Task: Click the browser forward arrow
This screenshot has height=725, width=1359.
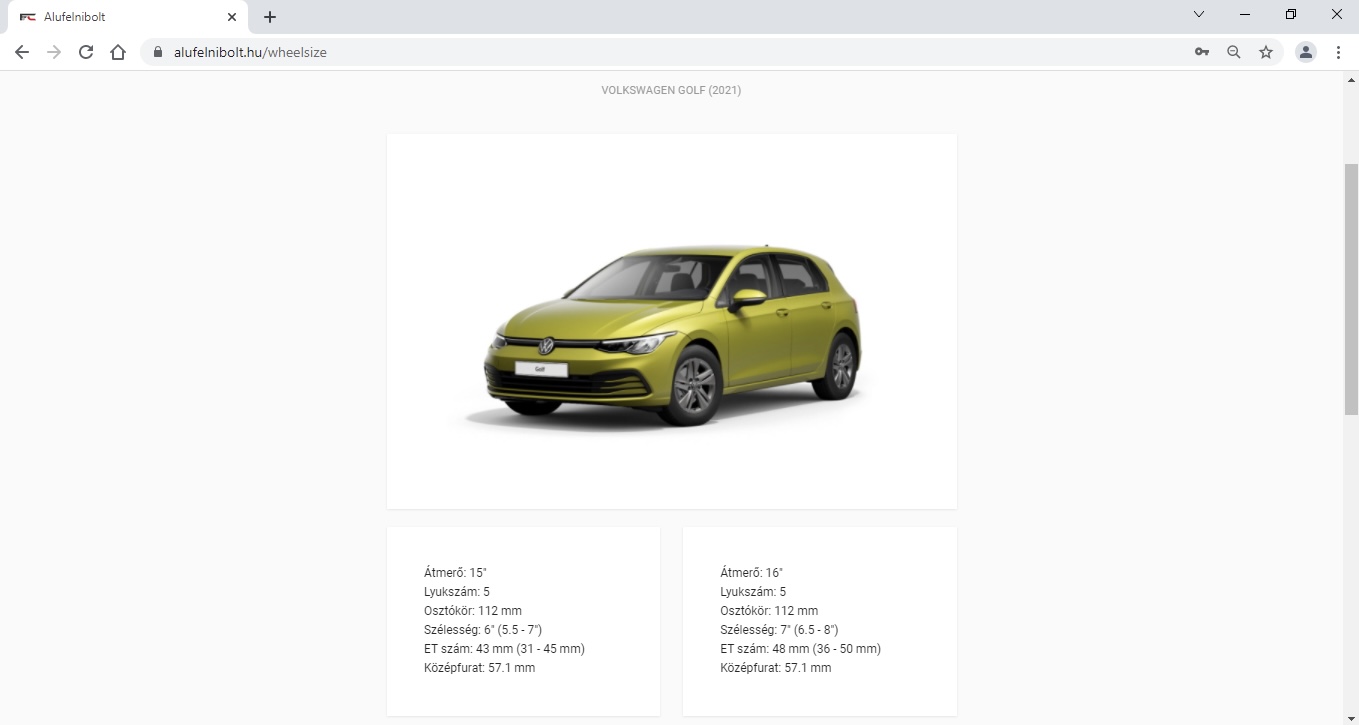Action: point(54,52)
